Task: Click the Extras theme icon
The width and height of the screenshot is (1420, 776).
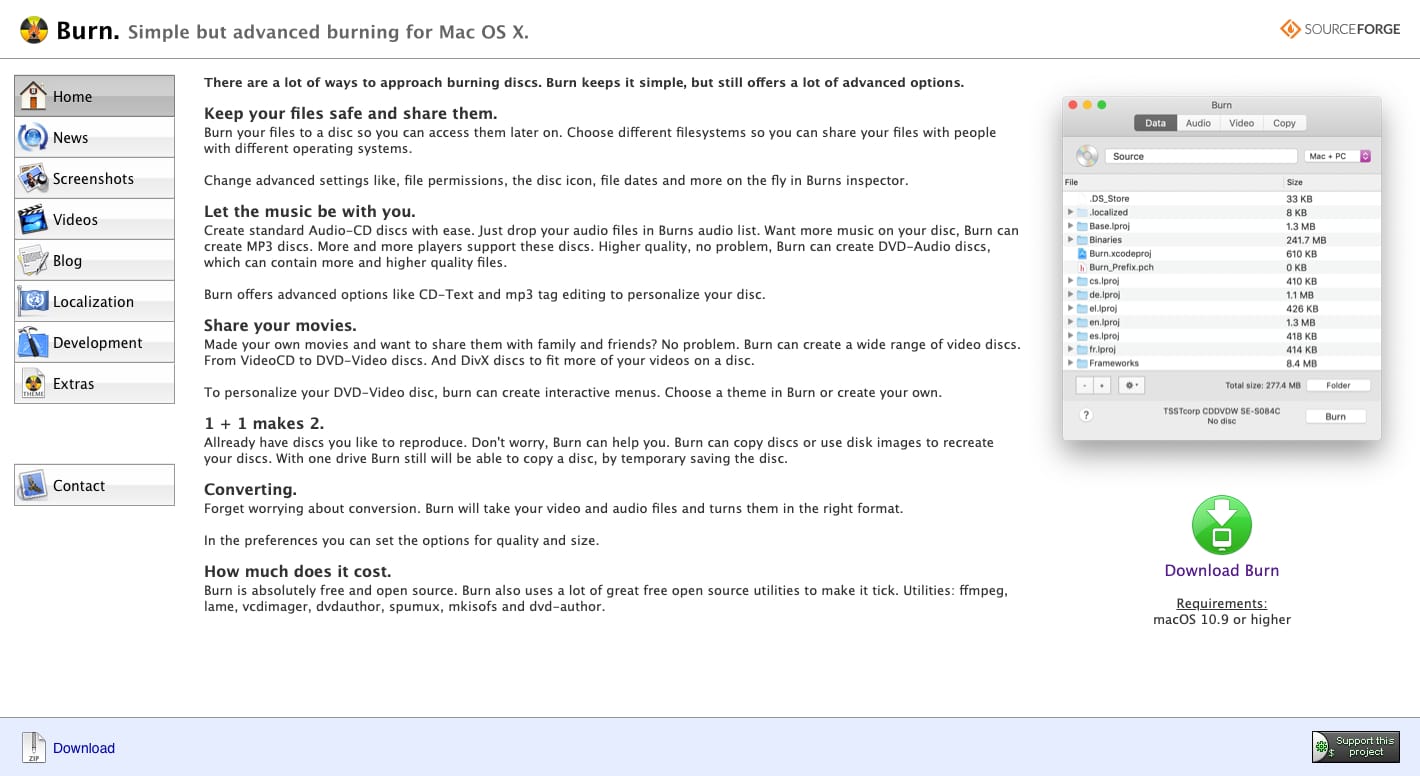Action: point(33,383)
